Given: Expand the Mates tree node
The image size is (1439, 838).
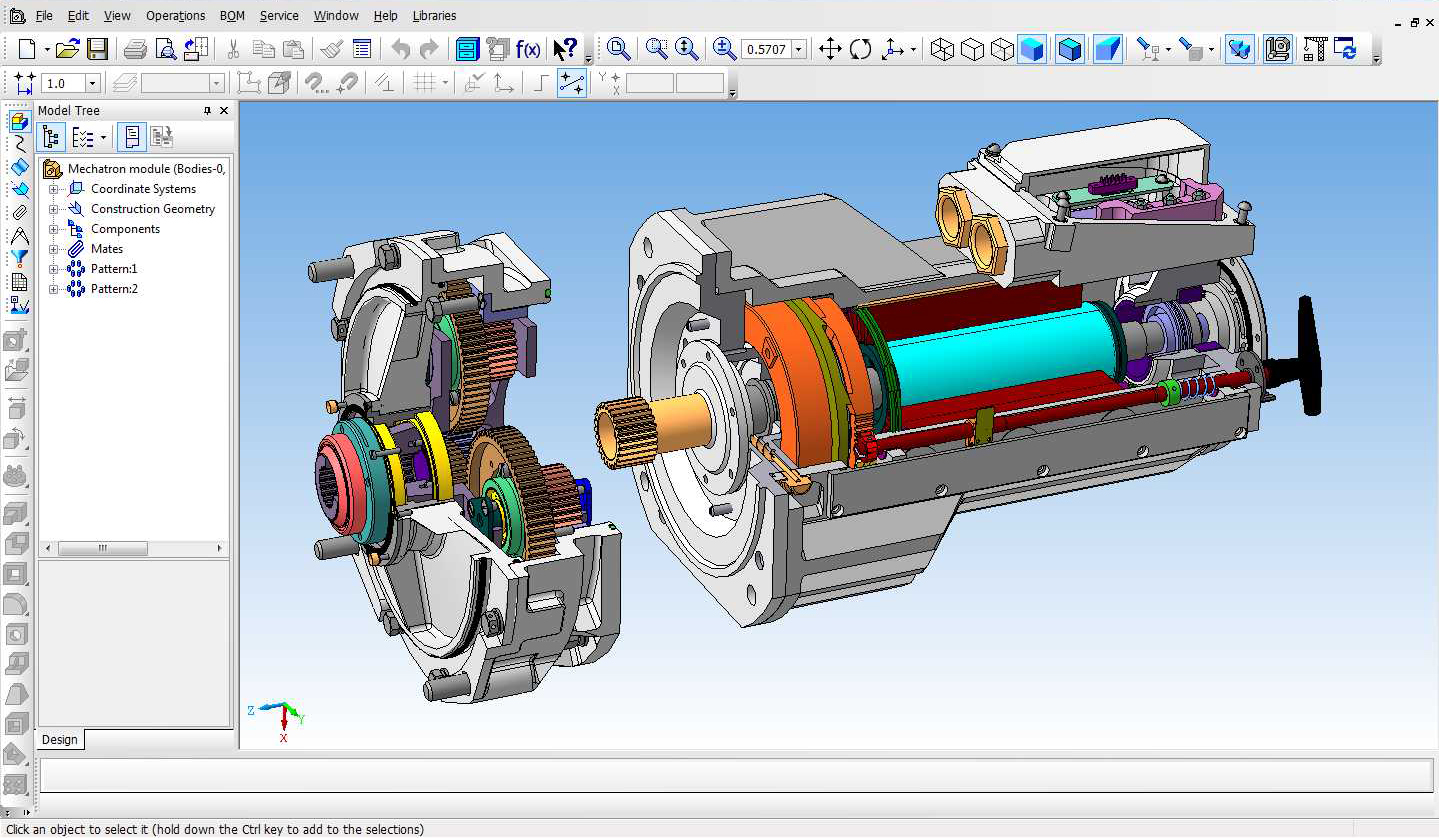Looking at the screenshot, I should tap(54, 249).
